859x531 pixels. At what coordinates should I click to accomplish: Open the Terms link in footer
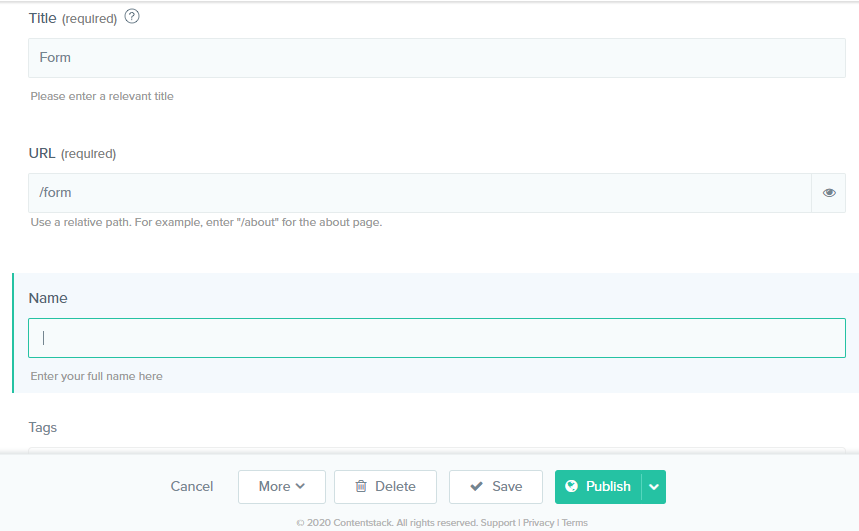pyautogui.click(x=575, y=523)
